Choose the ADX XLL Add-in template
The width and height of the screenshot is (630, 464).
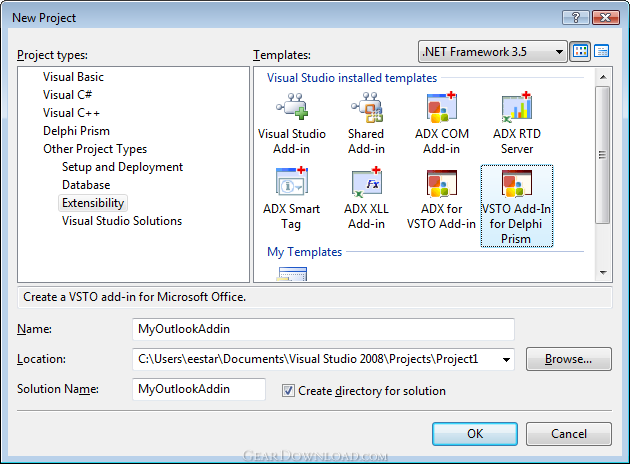(366, 198)
